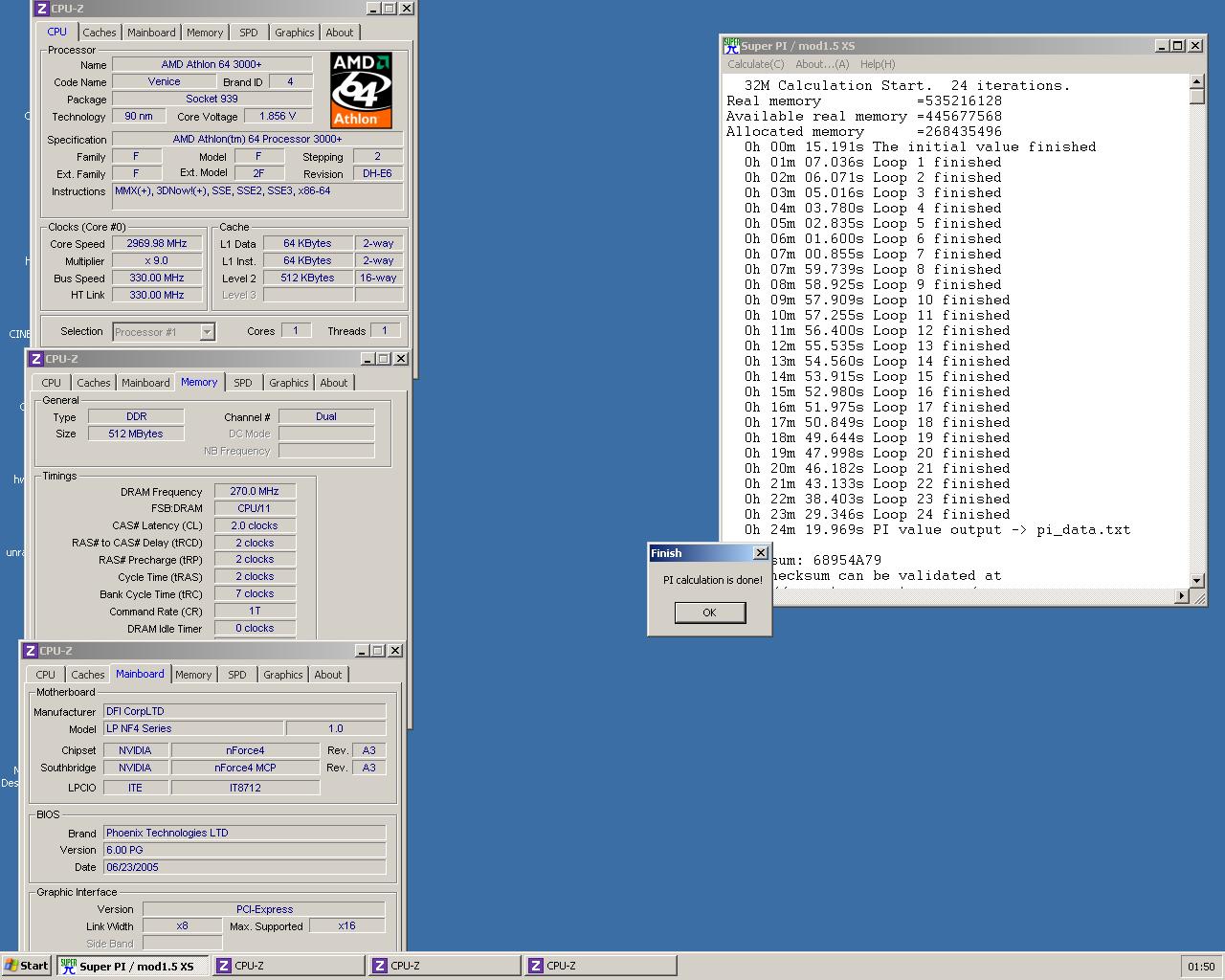Select Graphics tab in top CPU-Z window
Image resolution: width=1225 pixels, height=980 pixels.
294,33
